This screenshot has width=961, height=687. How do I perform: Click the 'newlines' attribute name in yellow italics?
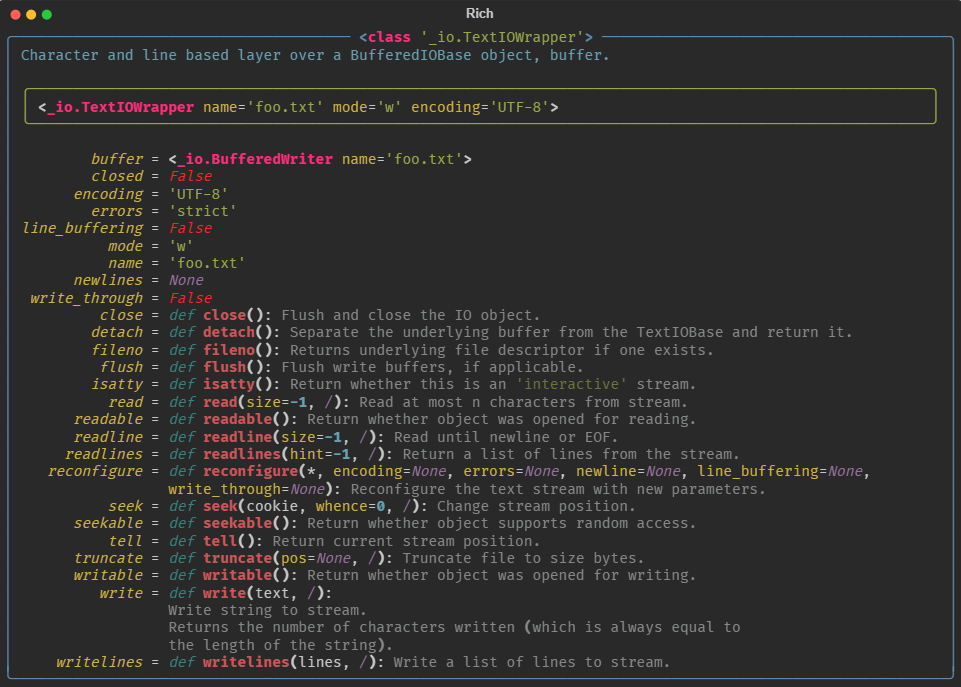click(x=108, y=281)
